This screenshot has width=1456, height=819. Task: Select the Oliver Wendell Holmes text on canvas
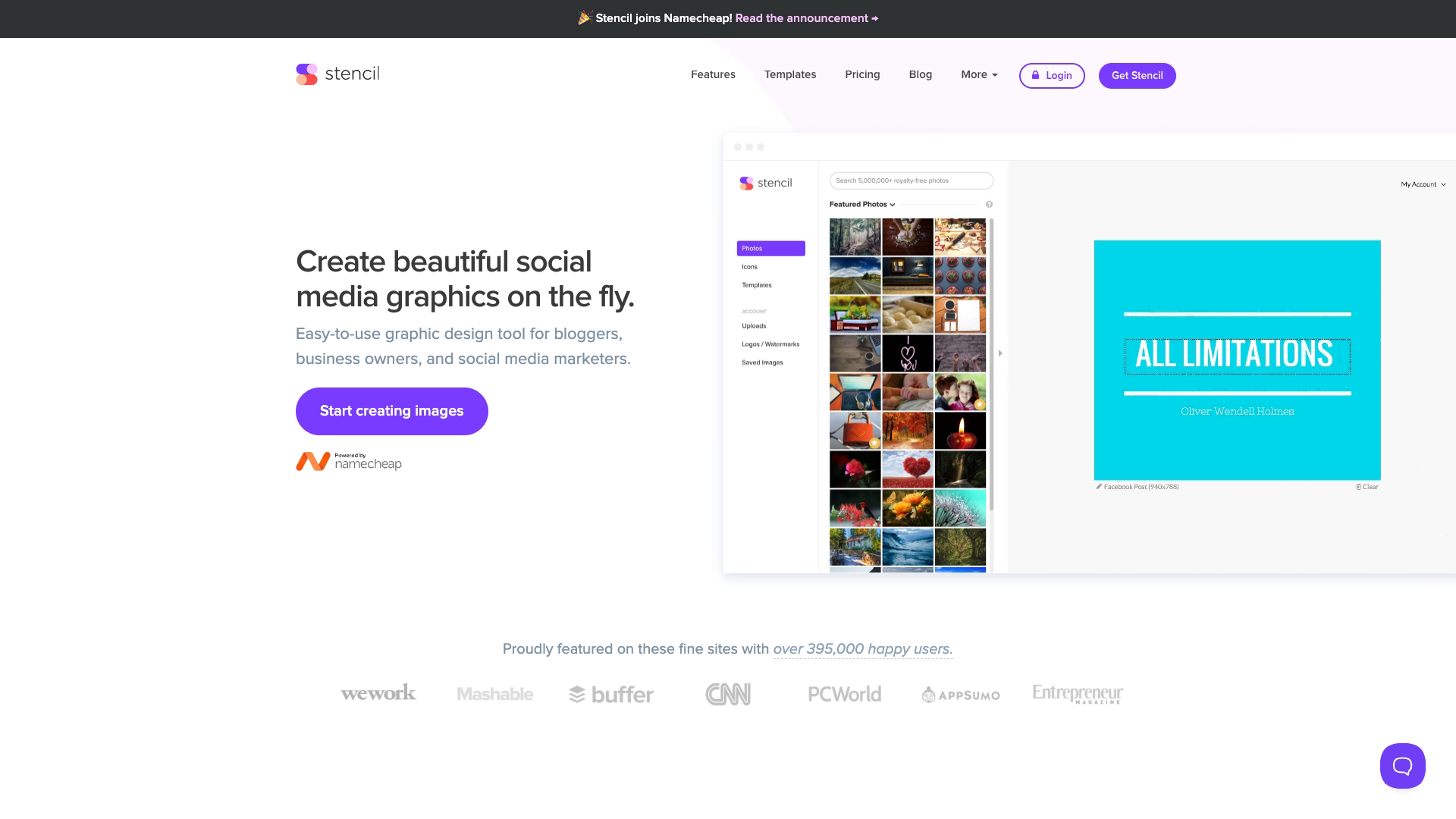click(1237, 412)
